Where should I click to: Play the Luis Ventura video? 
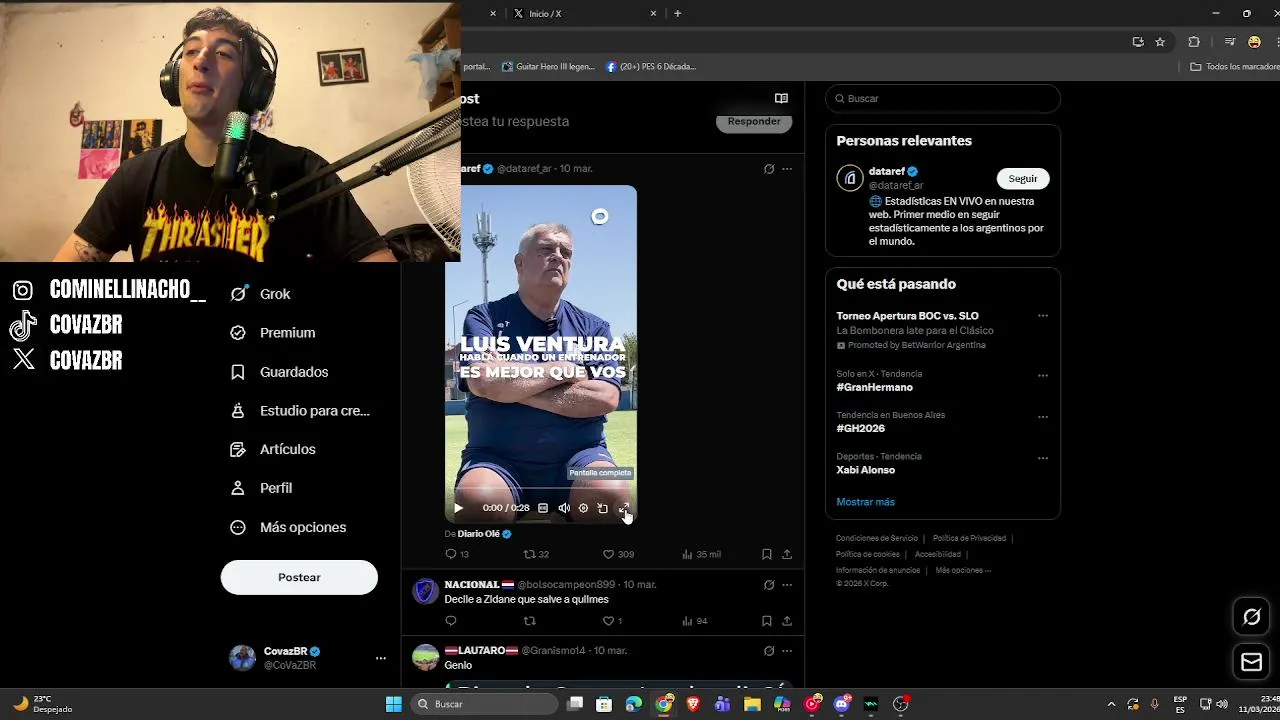coord(459,508)
